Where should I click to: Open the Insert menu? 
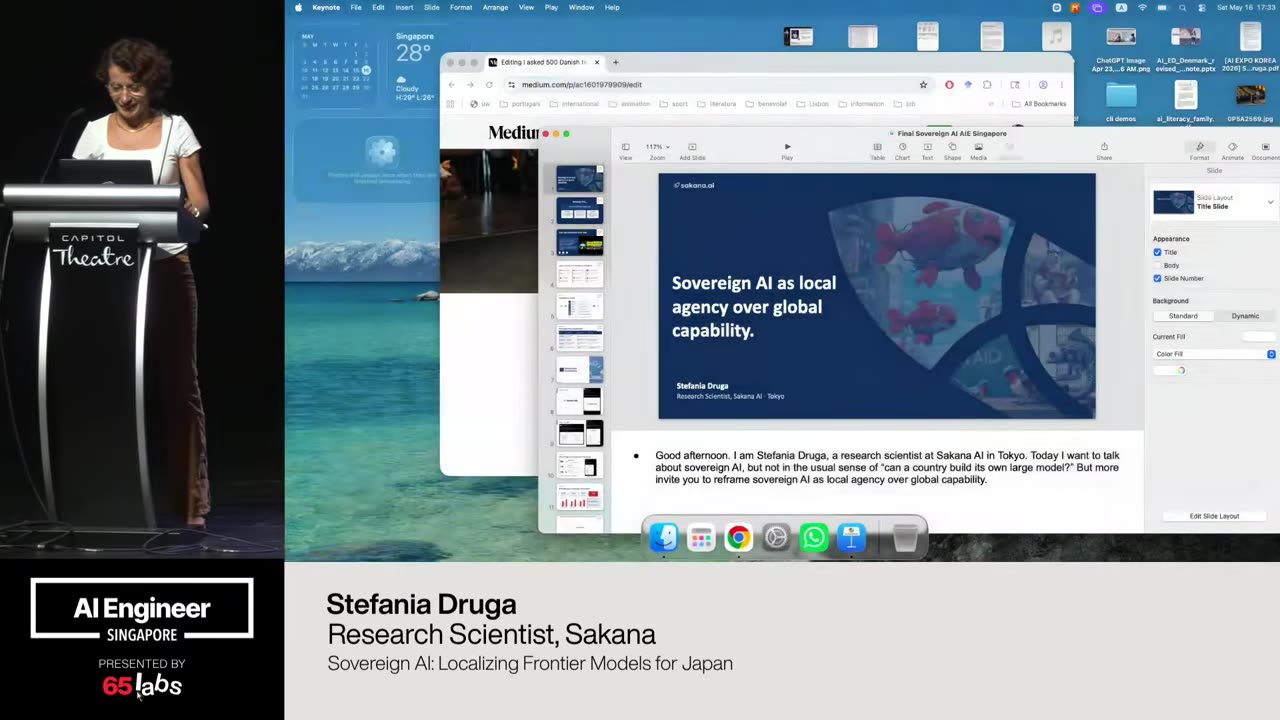[x=404, y=7]
